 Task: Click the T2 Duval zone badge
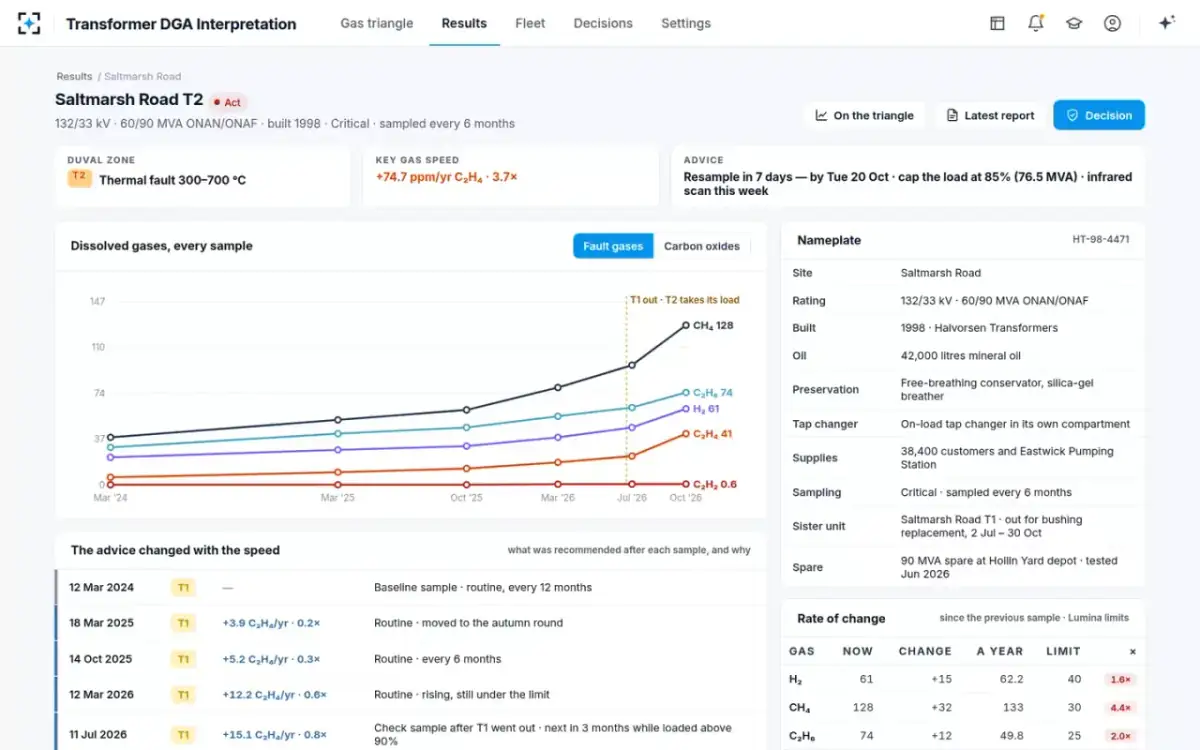79,177
